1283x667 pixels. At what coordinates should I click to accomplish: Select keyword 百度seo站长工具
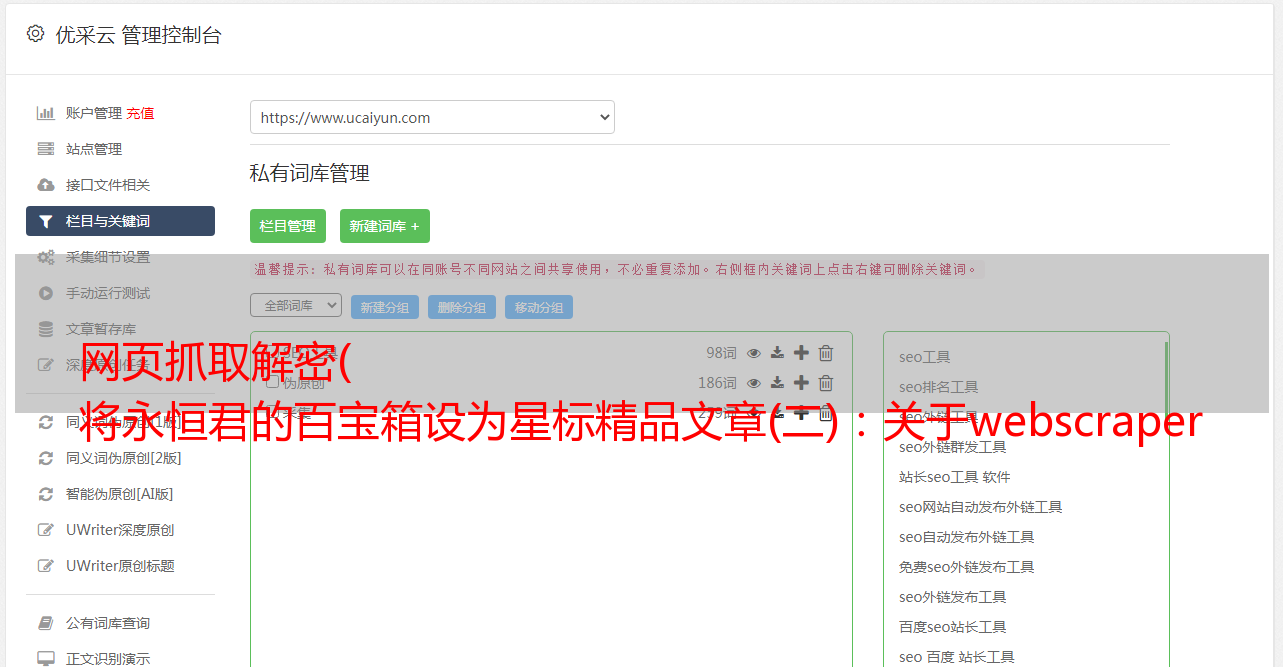click(952, 627)
